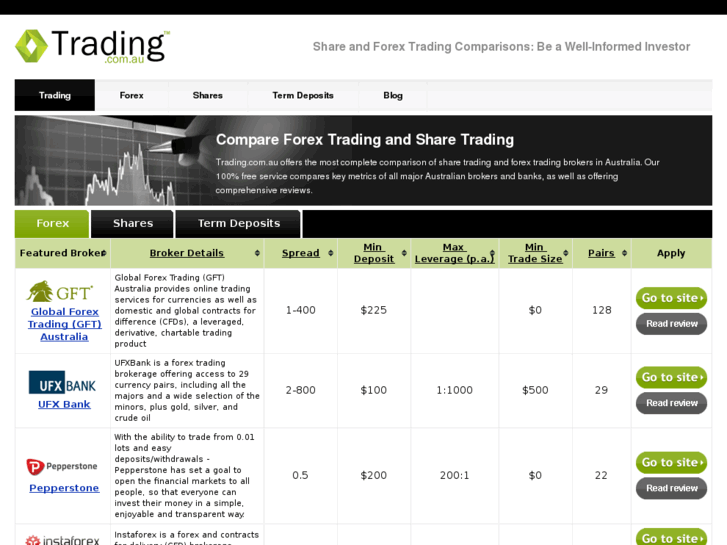
Task: Sort table by Pairs header
Action: (x=601, y=253)
